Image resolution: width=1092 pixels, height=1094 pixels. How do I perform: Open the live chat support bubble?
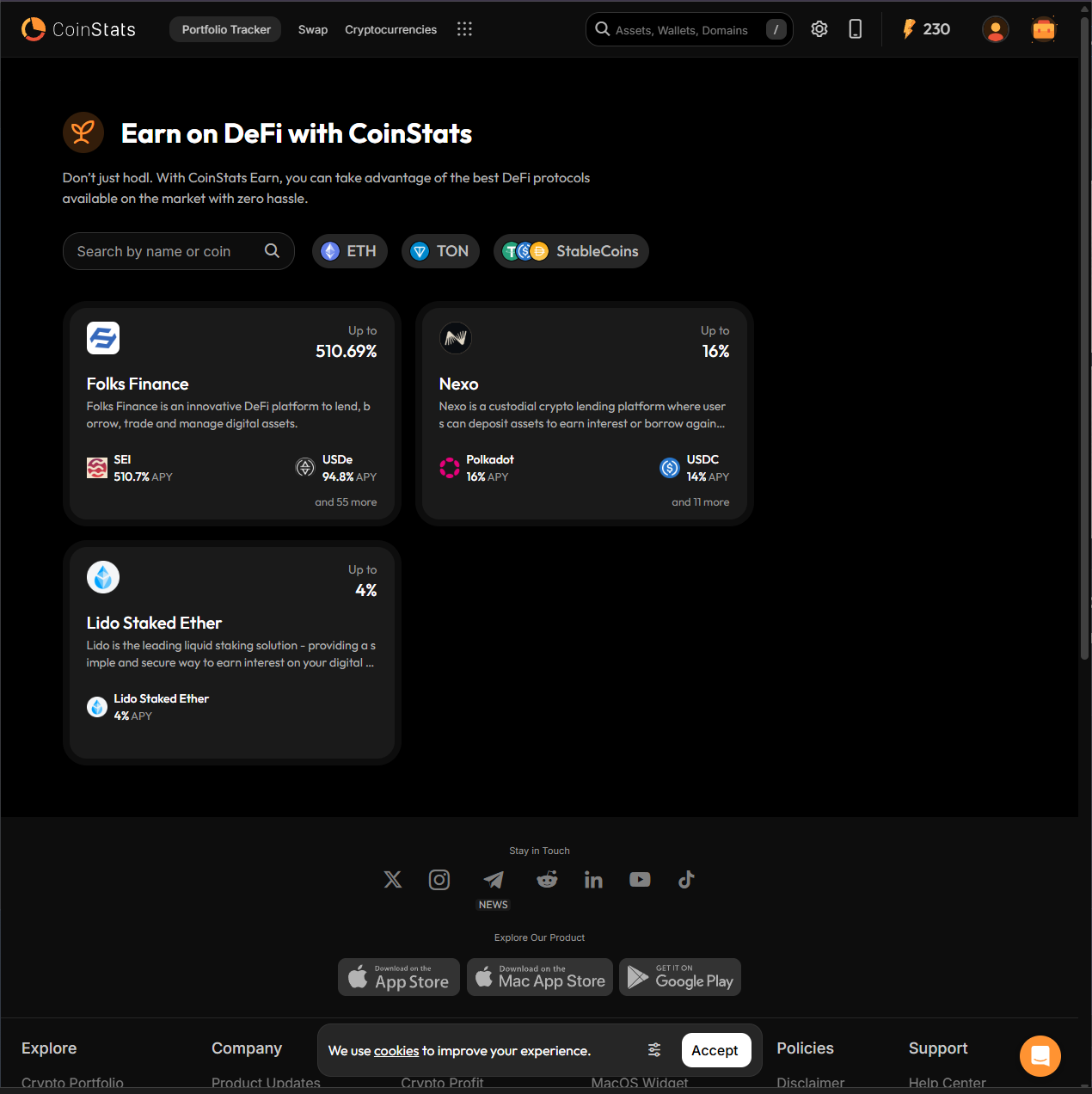click(x=1040, y=1055)
